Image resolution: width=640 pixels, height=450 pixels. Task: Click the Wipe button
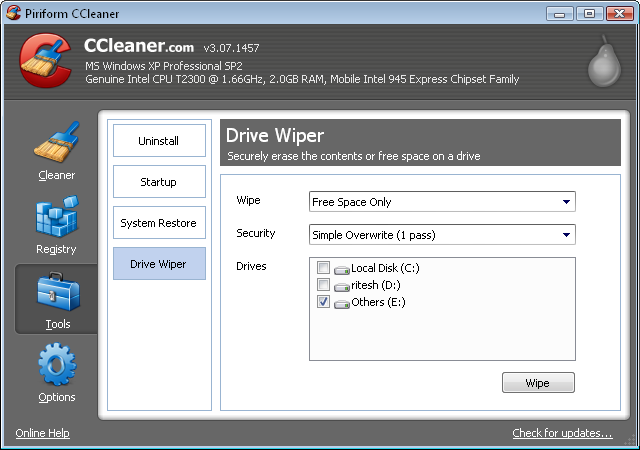coord(538,383)
